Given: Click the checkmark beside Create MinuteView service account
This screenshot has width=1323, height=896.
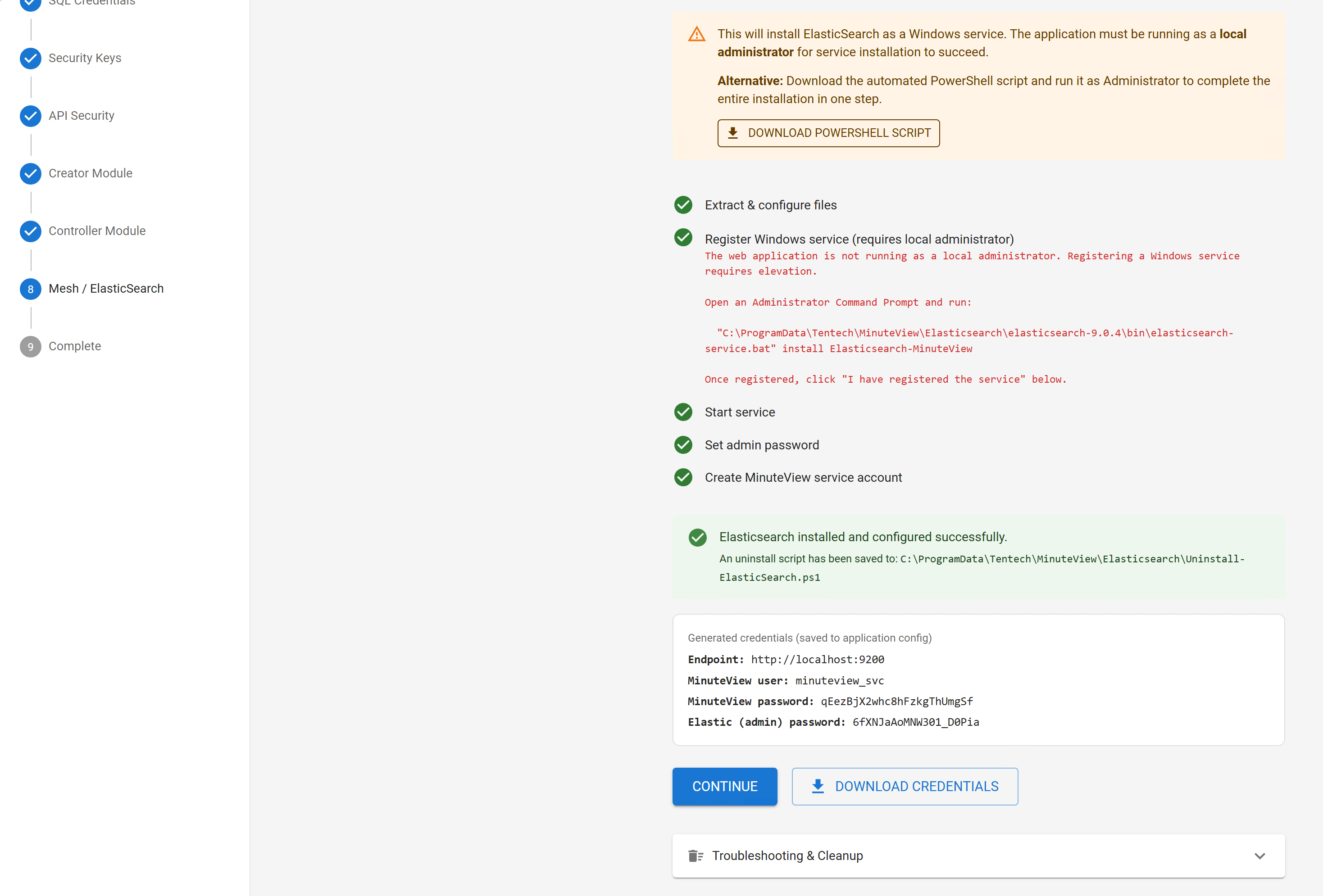Looking at the screenshot, I should [x=683, y=477].
